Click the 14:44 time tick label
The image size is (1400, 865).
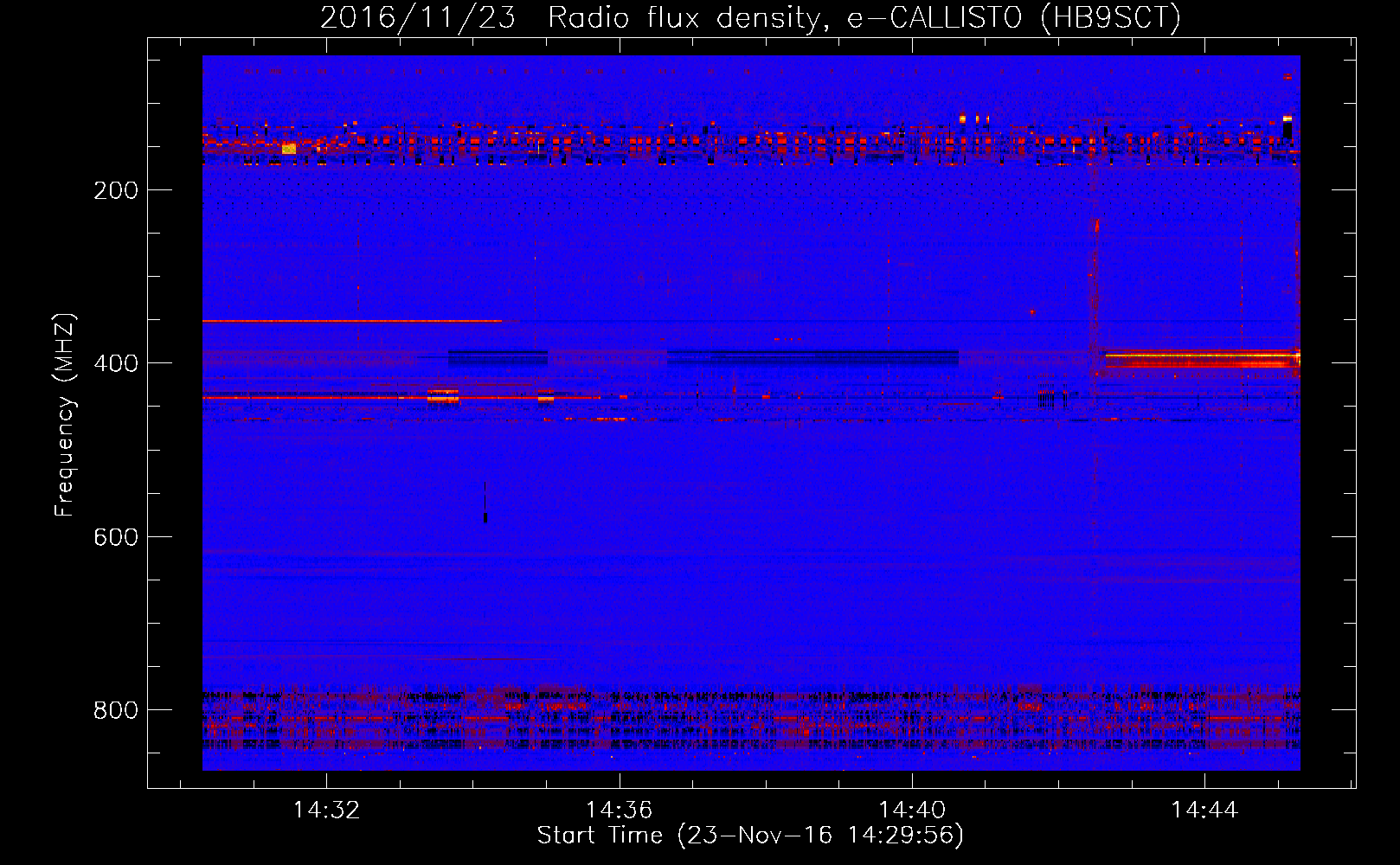tap(1204, 811)
